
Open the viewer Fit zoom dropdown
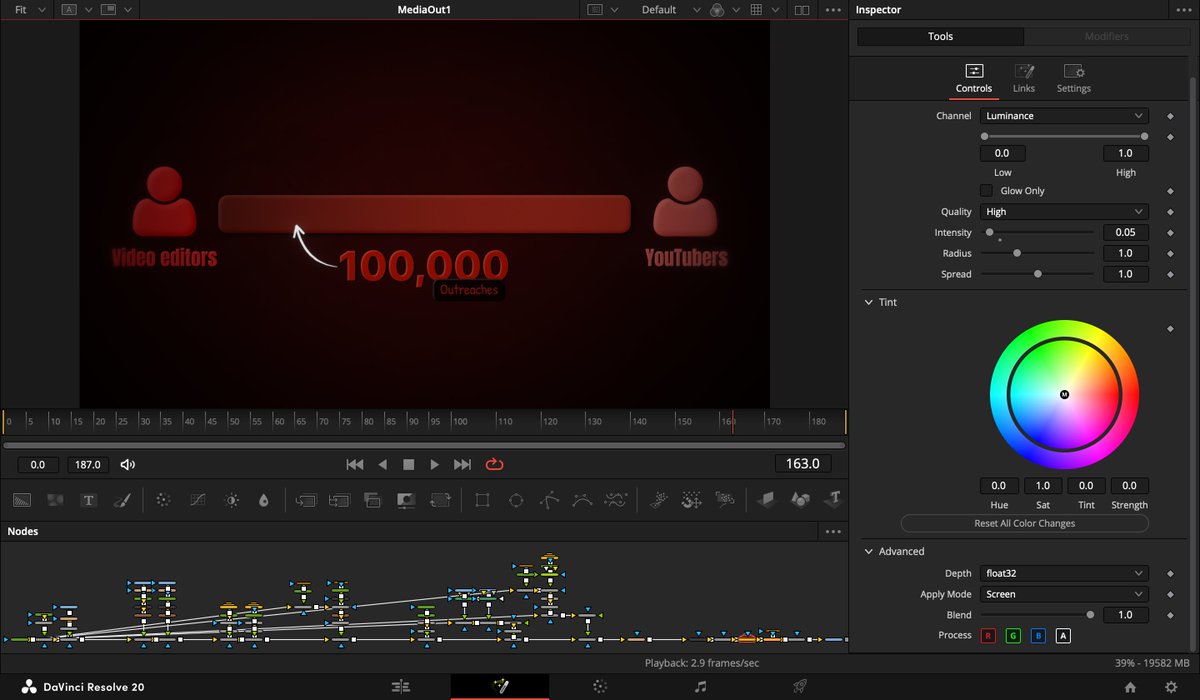[x=29, y=10]
